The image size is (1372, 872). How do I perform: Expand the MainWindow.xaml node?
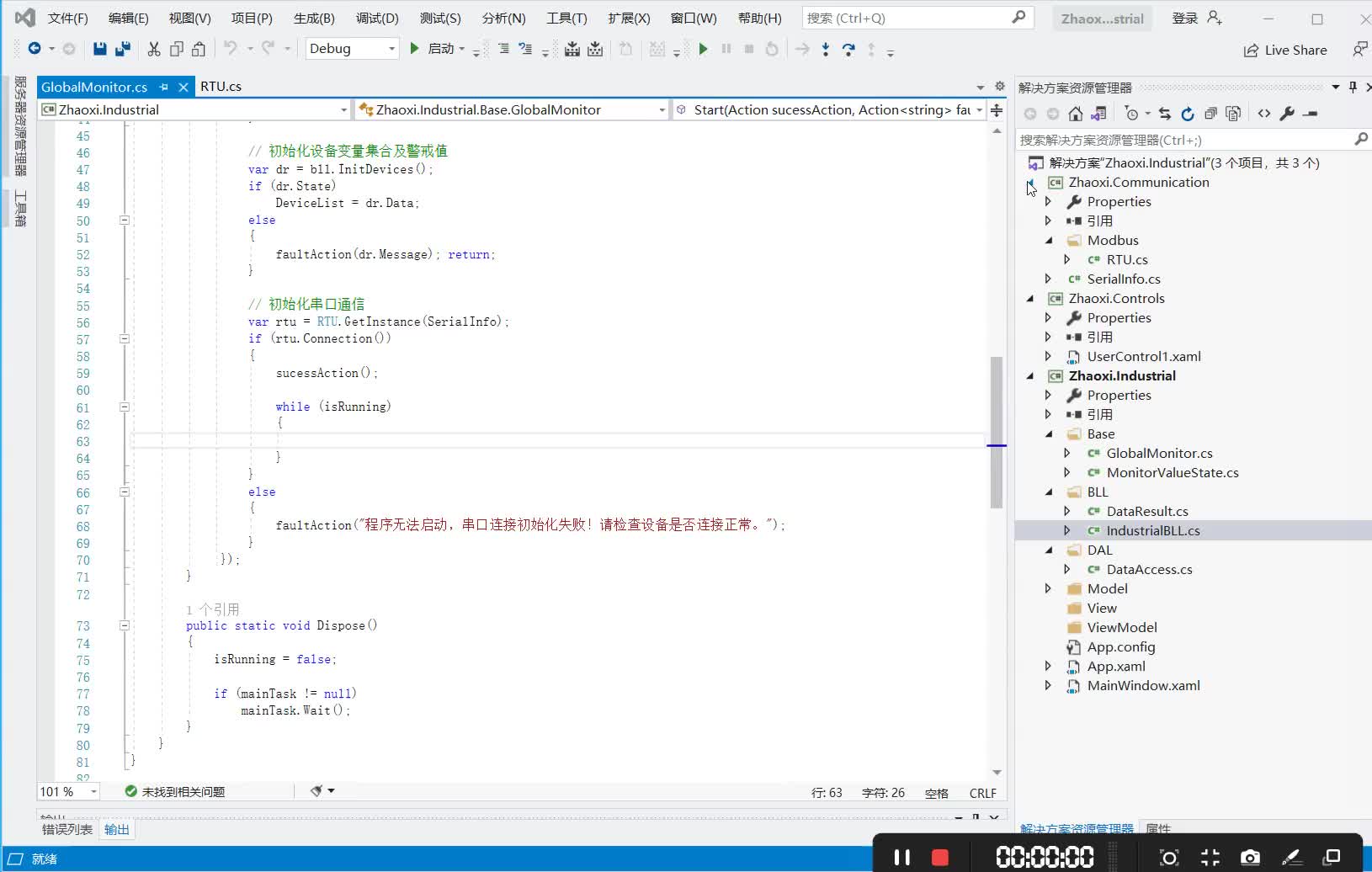1049,686
